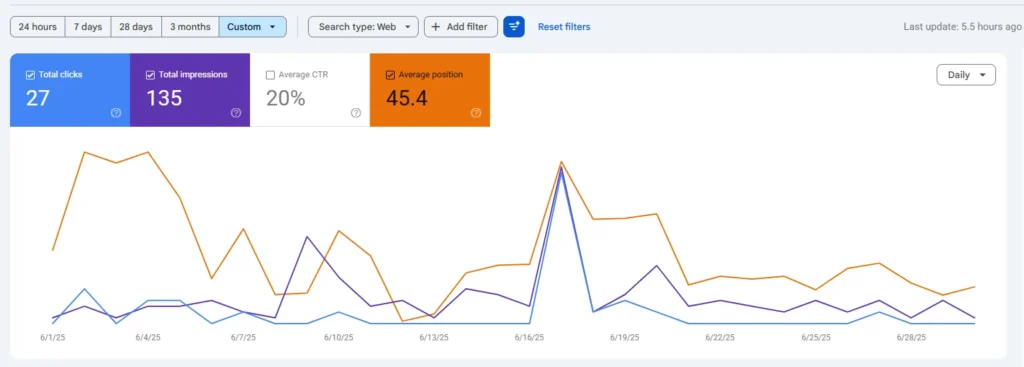Click the Last update: 5.5 hours ago text
The height and width of the screenshot is (367, 1024).
(962, 27)
